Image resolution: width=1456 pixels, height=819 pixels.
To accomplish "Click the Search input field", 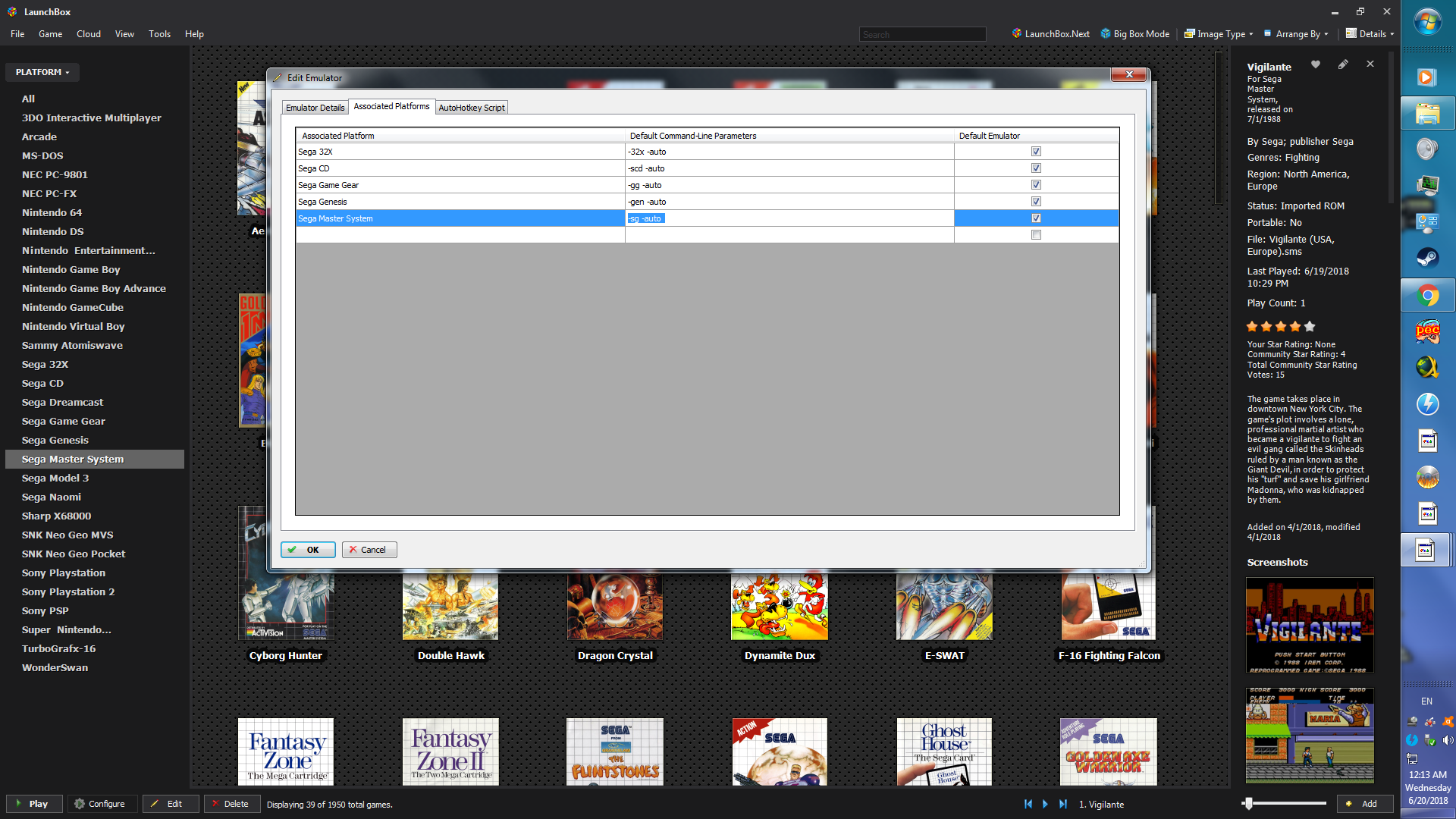I will coord(922,35).
